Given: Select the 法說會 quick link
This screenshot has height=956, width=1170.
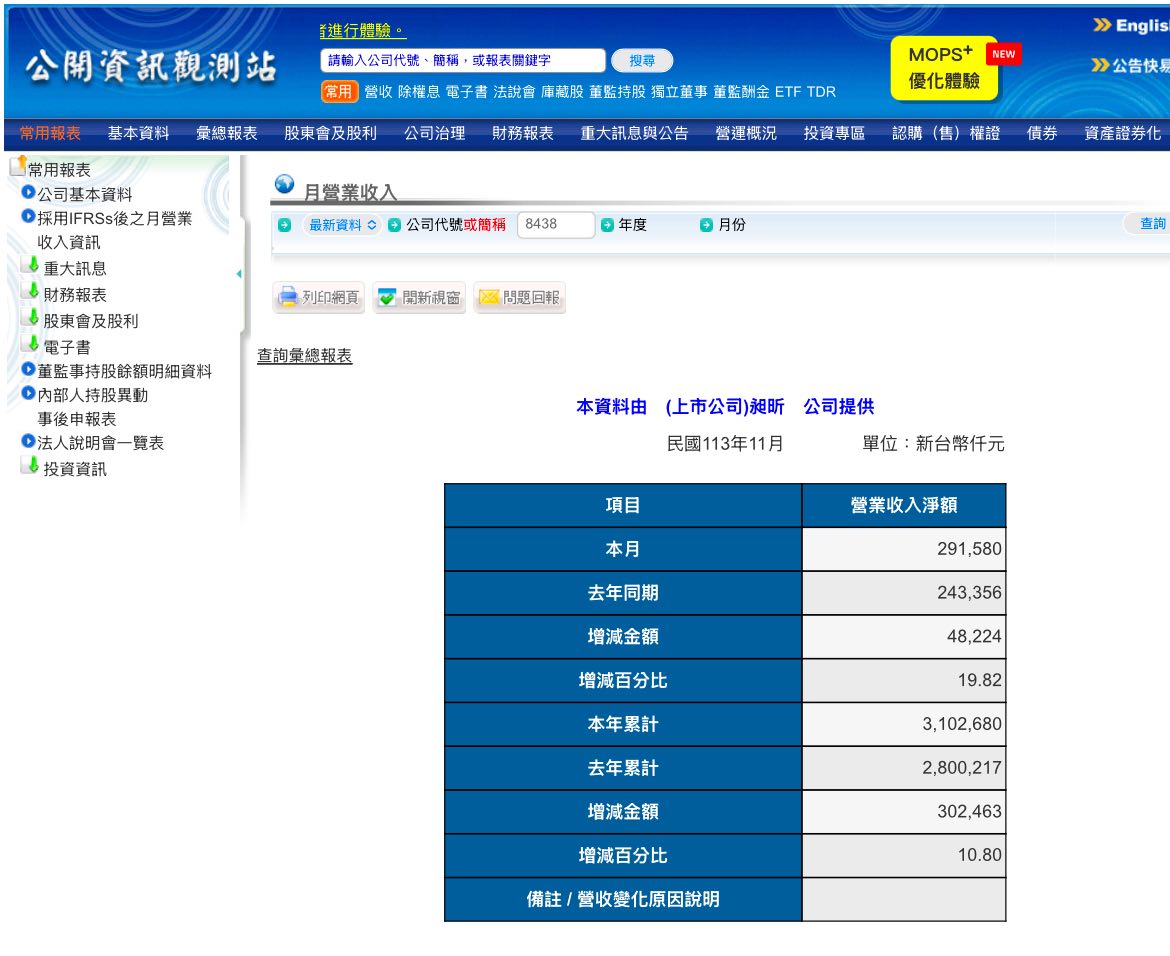Looking at the screenshot, I should click(x=514, y=92).
